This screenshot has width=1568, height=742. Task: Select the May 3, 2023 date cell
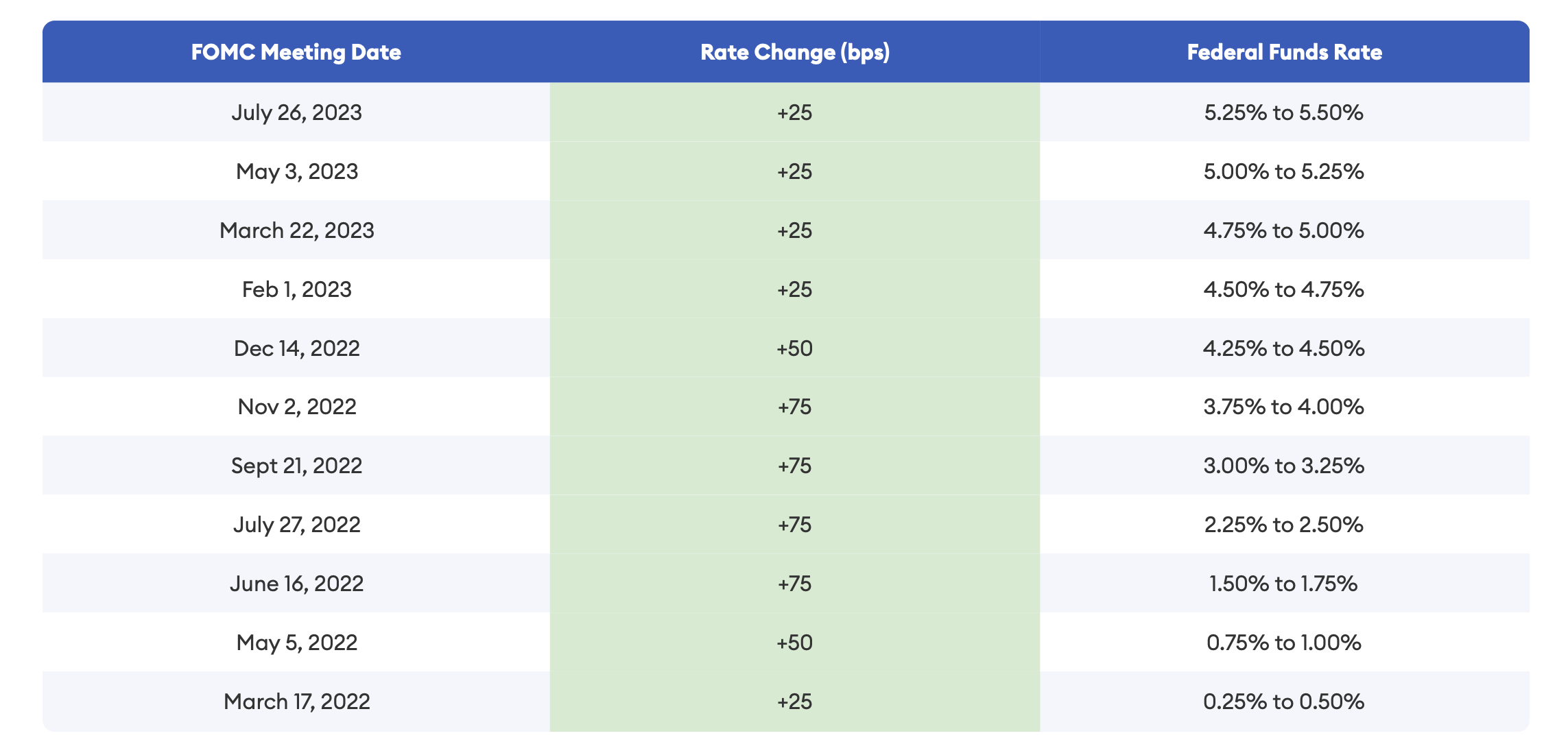coord(296,171)
